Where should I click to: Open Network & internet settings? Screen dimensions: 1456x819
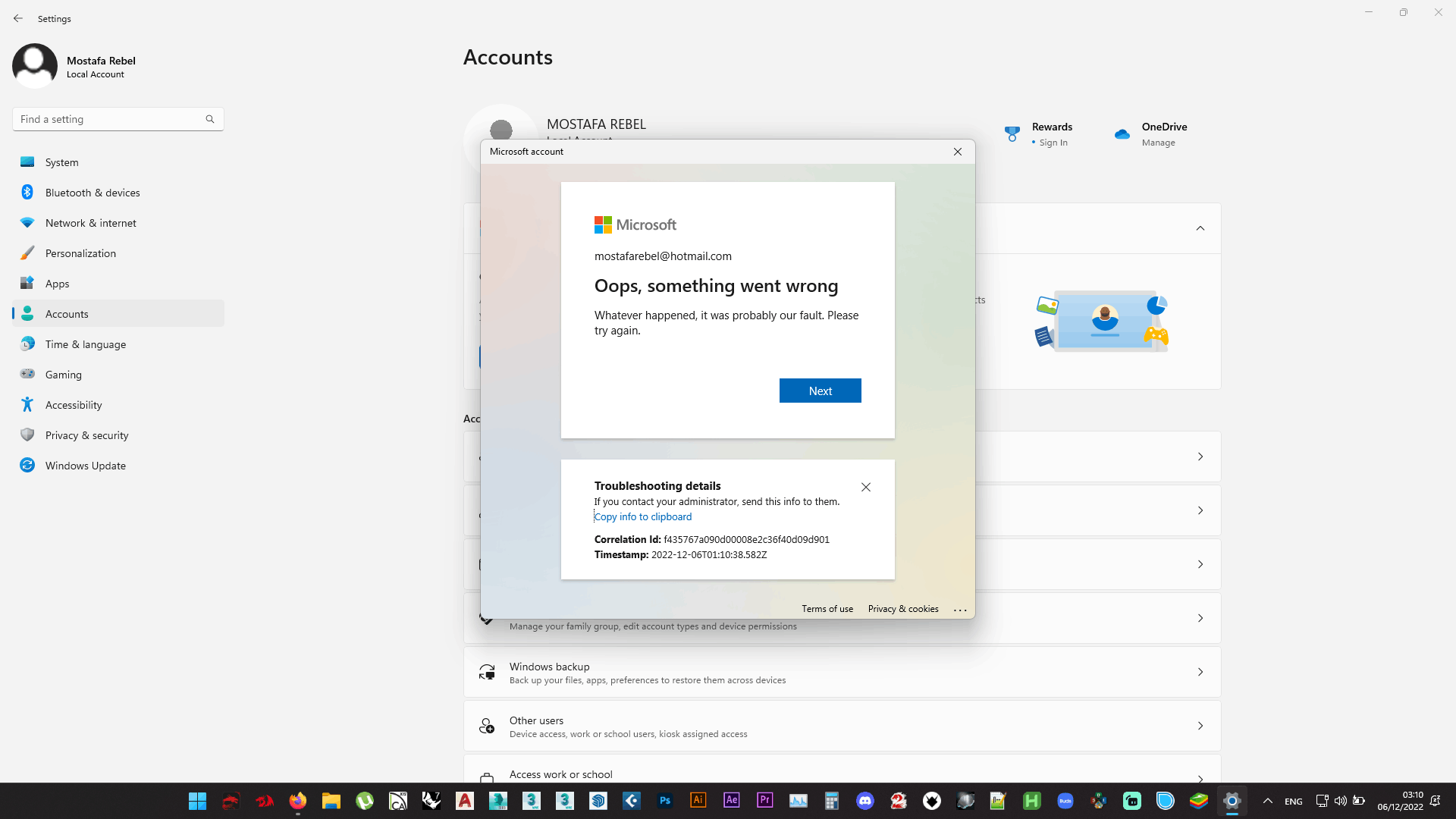[118, 223]
